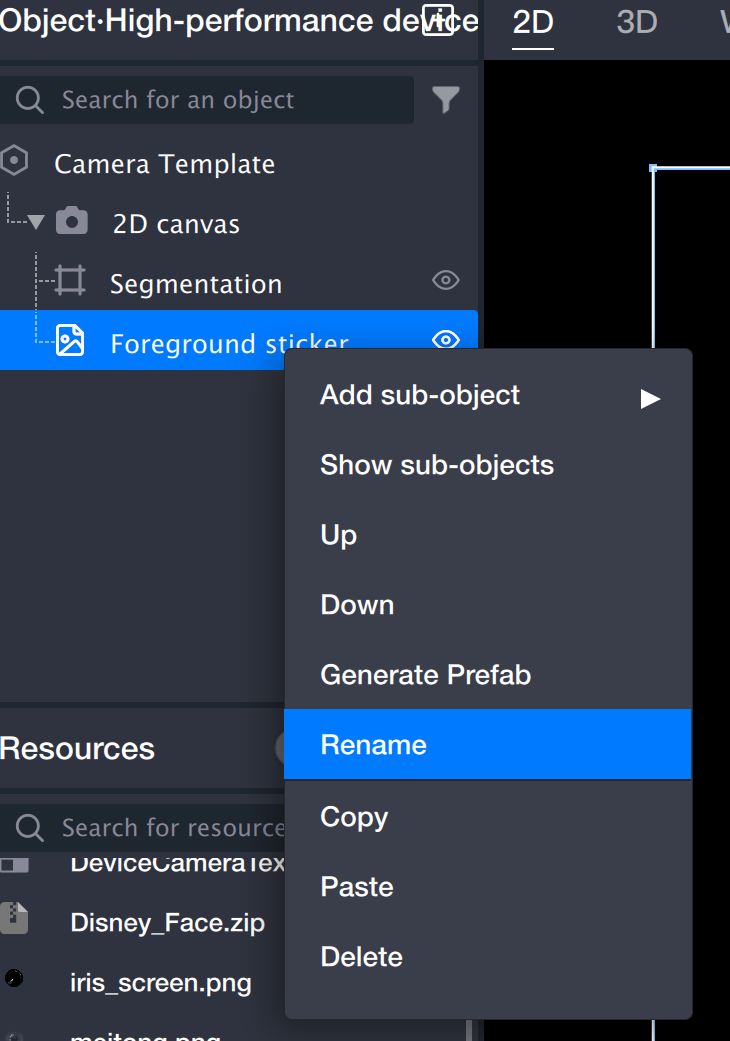Collapse the 2D canvas tree node

[x=37, y=222]
